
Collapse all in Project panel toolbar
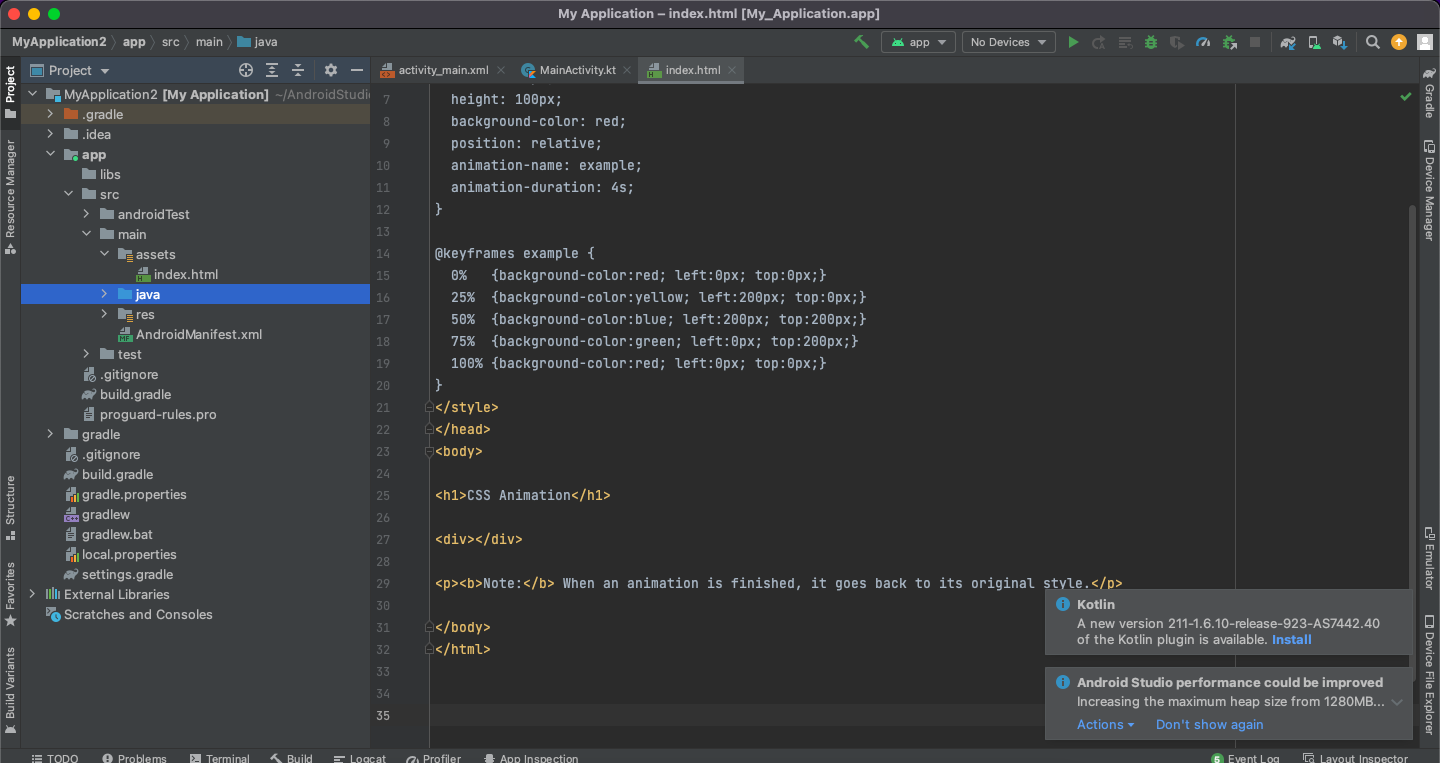(x=298, y=70)
